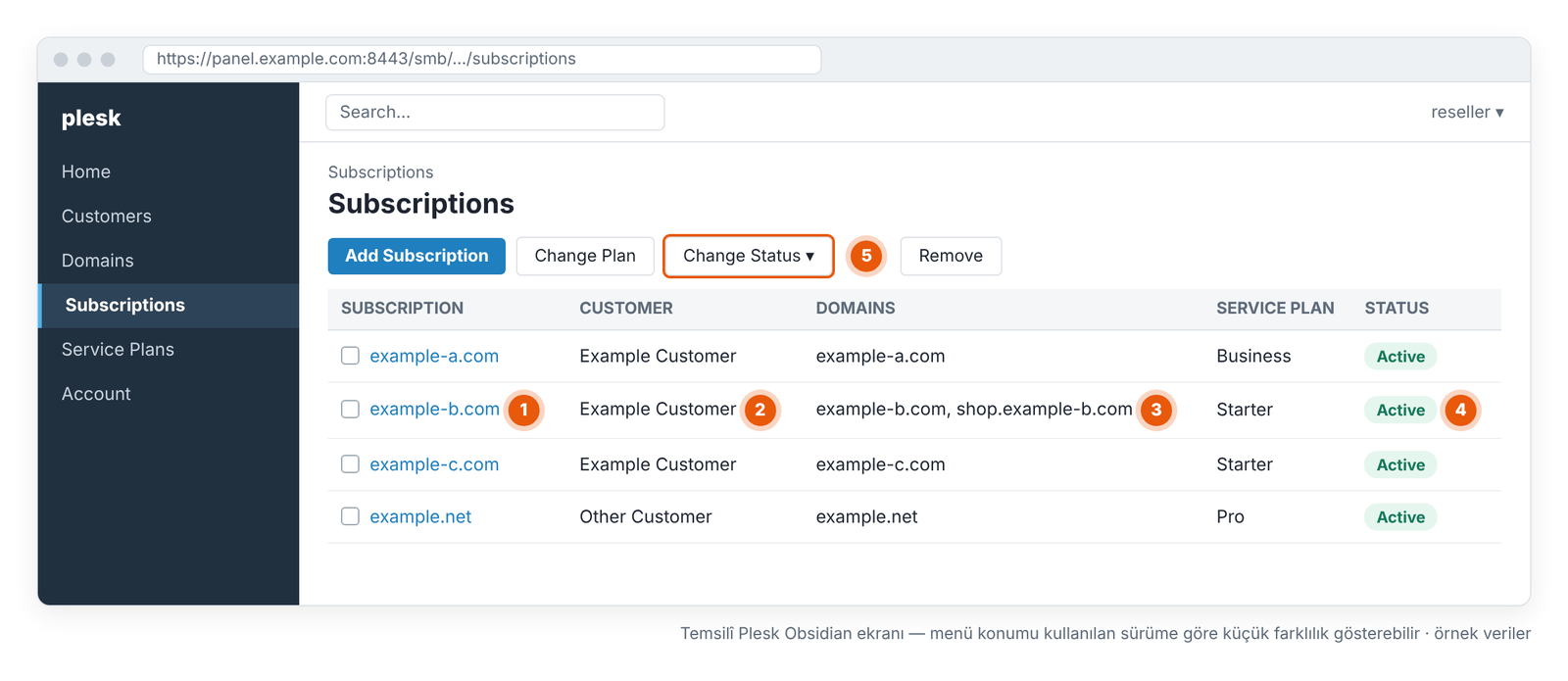The image size is (1568, 681).
Task: Select Subscriptions in the sidebar
Action: 169,305
